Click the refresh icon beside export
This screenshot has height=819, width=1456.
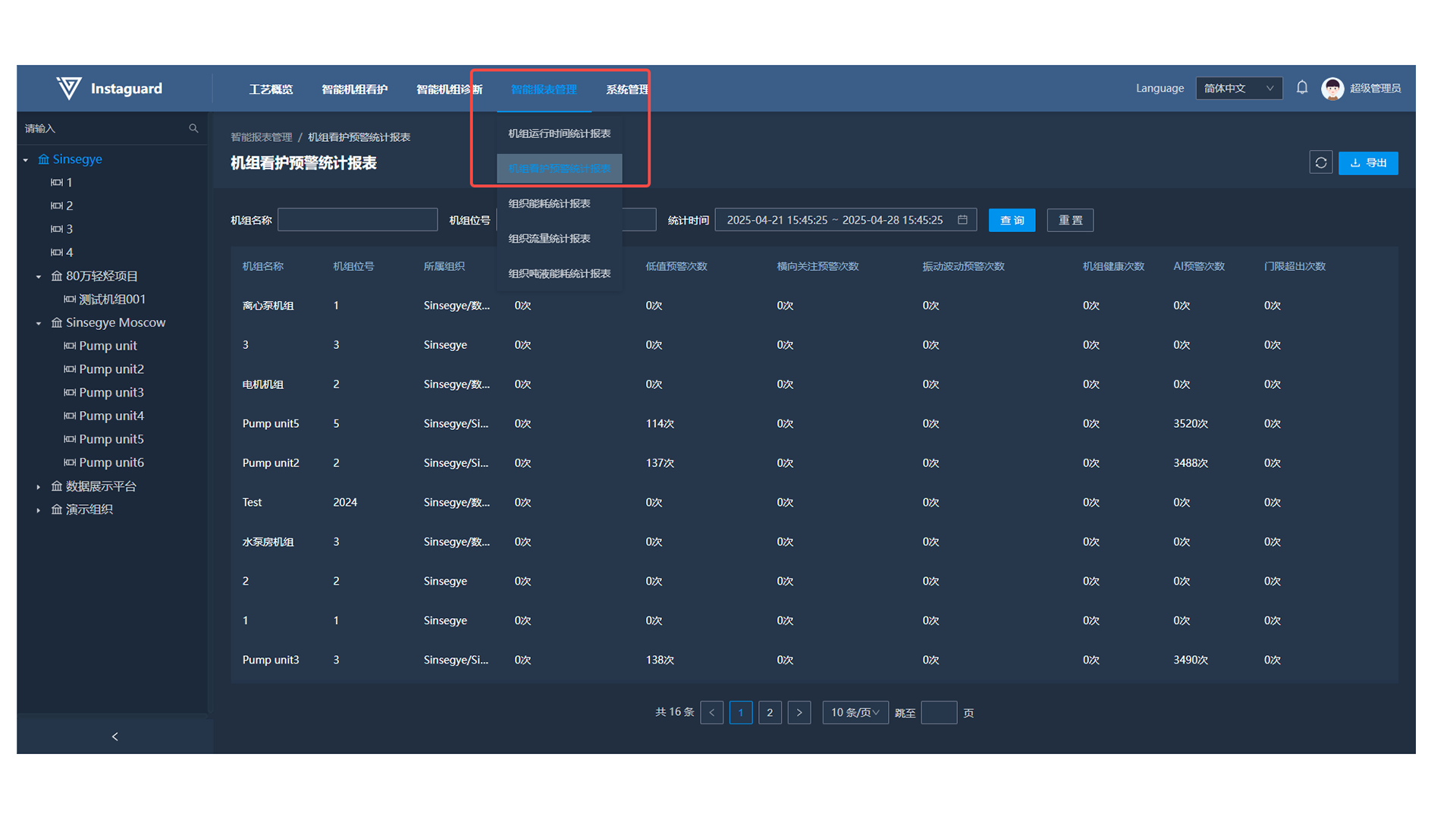tap(1320, 163)
